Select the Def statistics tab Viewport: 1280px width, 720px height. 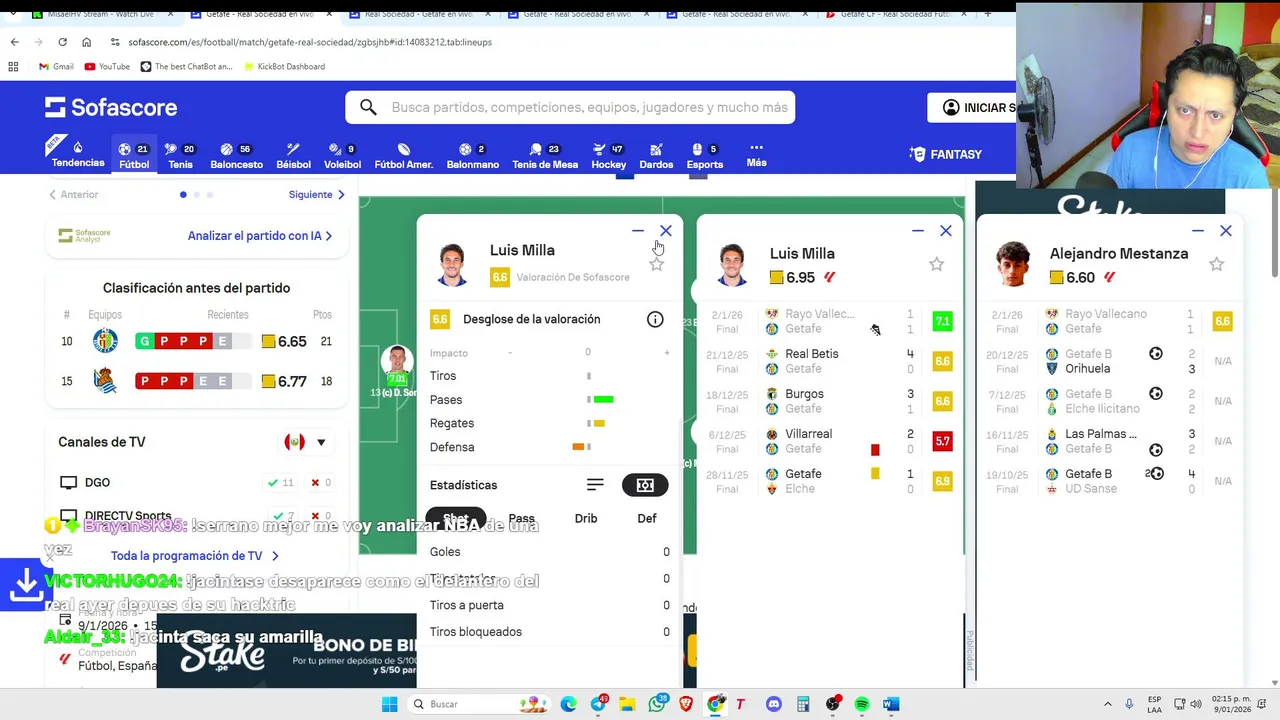click(x=647, y=518)
